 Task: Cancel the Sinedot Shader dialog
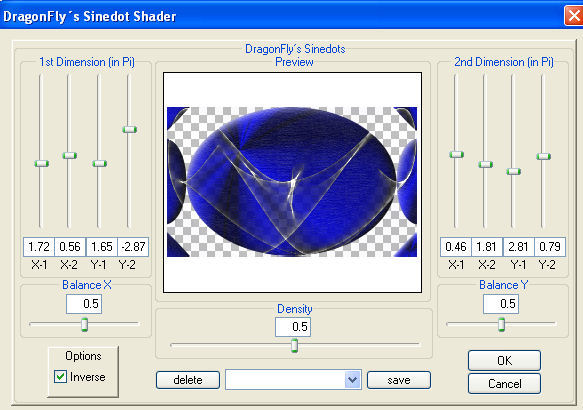pyautogui.click(x=504, y=383)
